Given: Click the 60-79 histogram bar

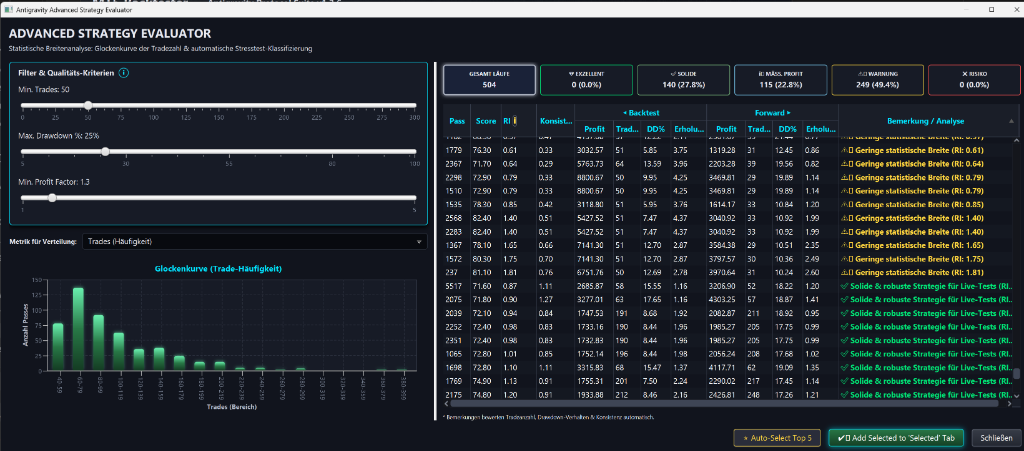Looking at the screenshot, I should coord(78,329).
